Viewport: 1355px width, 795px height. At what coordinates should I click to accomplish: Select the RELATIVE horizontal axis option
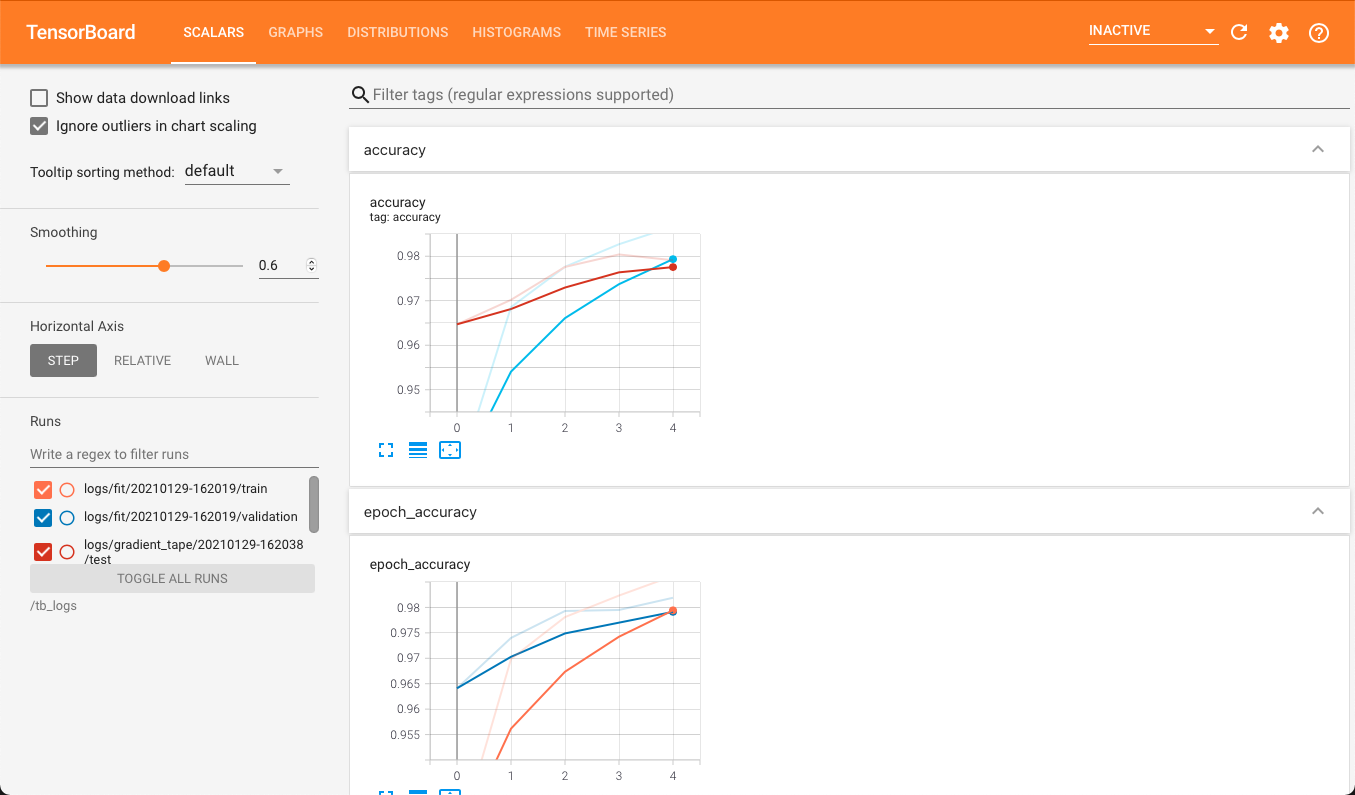tap(143, 361)
